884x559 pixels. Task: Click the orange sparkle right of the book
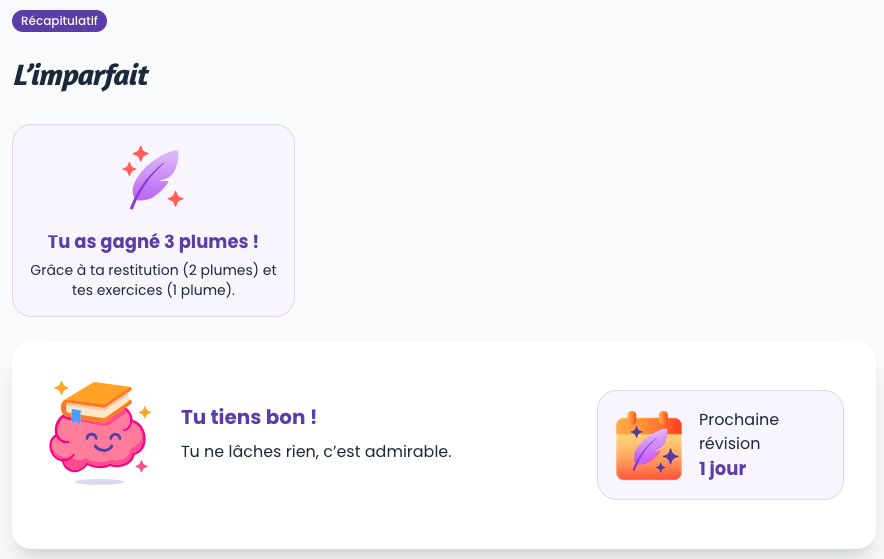pyautogui.click(x=145, y=412)
